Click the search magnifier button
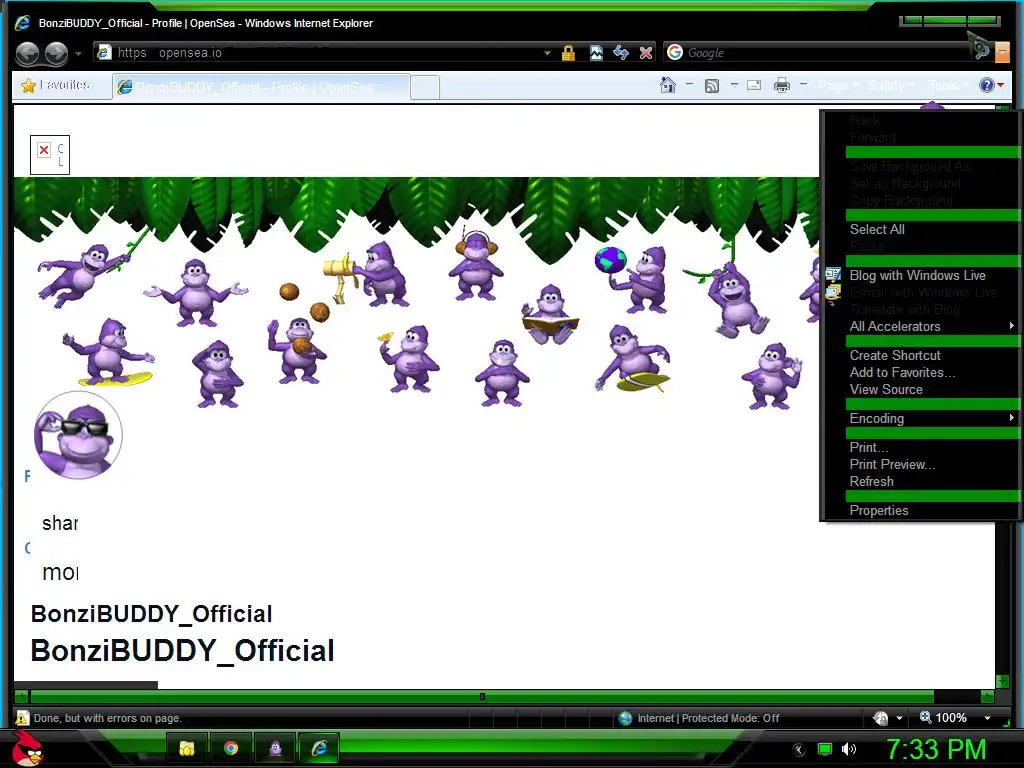The image size is (1024, 768). tap(980, 51)
